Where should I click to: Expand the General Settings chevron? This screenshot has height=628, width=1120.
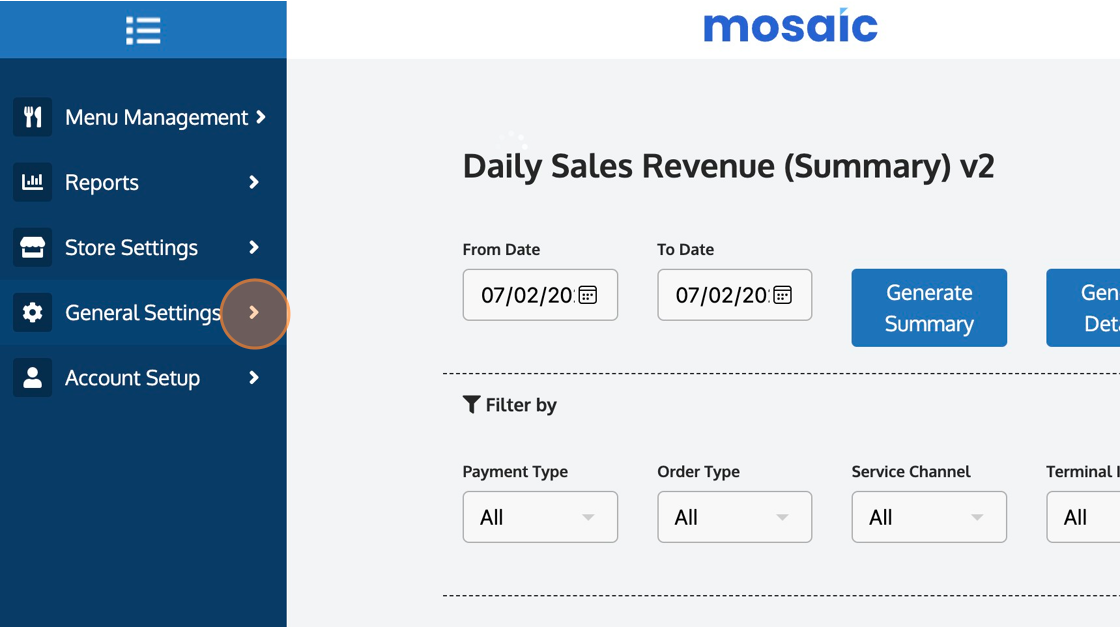coord(254,312)
